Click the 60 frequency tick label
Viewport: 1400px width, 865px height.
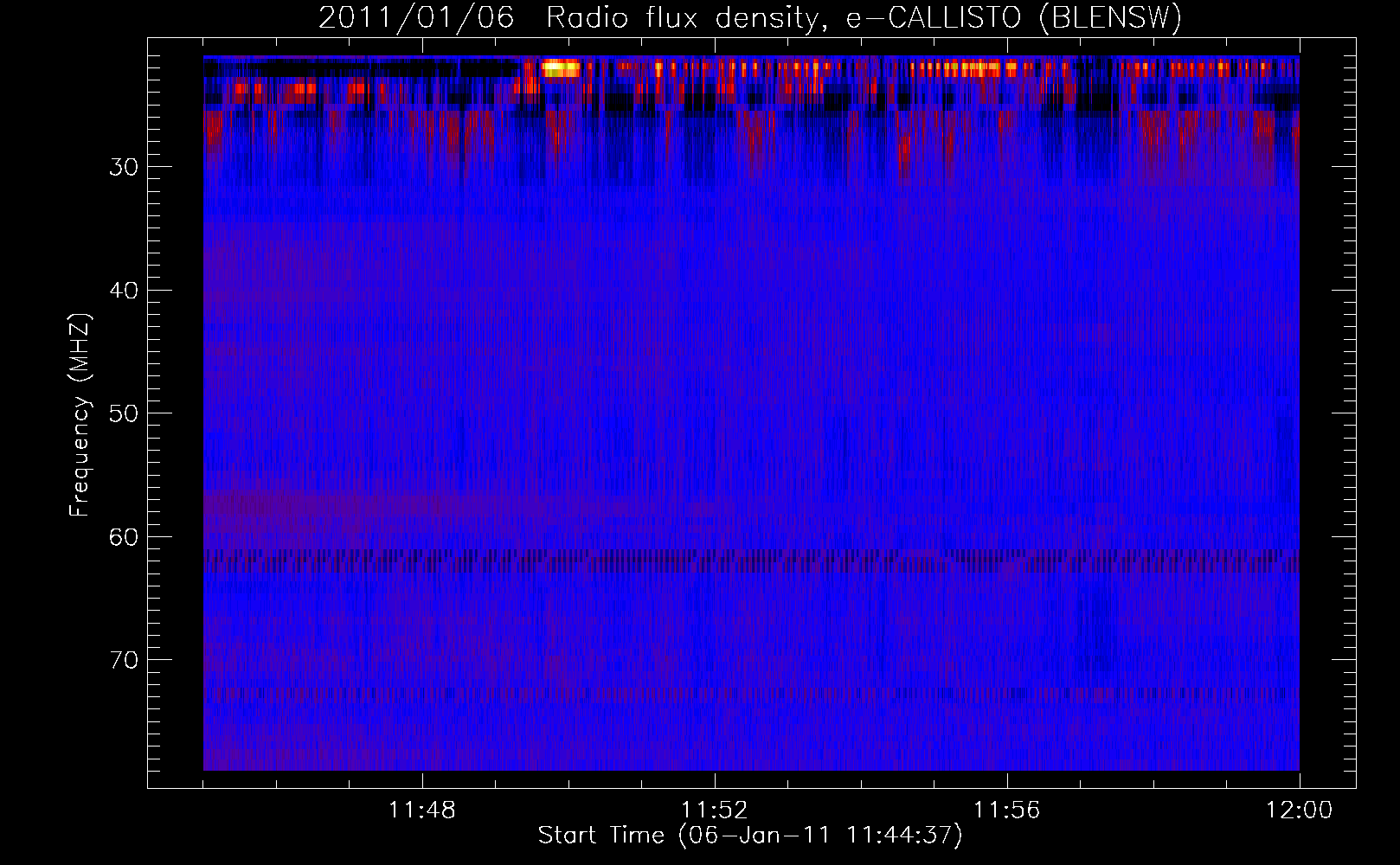(x=124, y=537)
